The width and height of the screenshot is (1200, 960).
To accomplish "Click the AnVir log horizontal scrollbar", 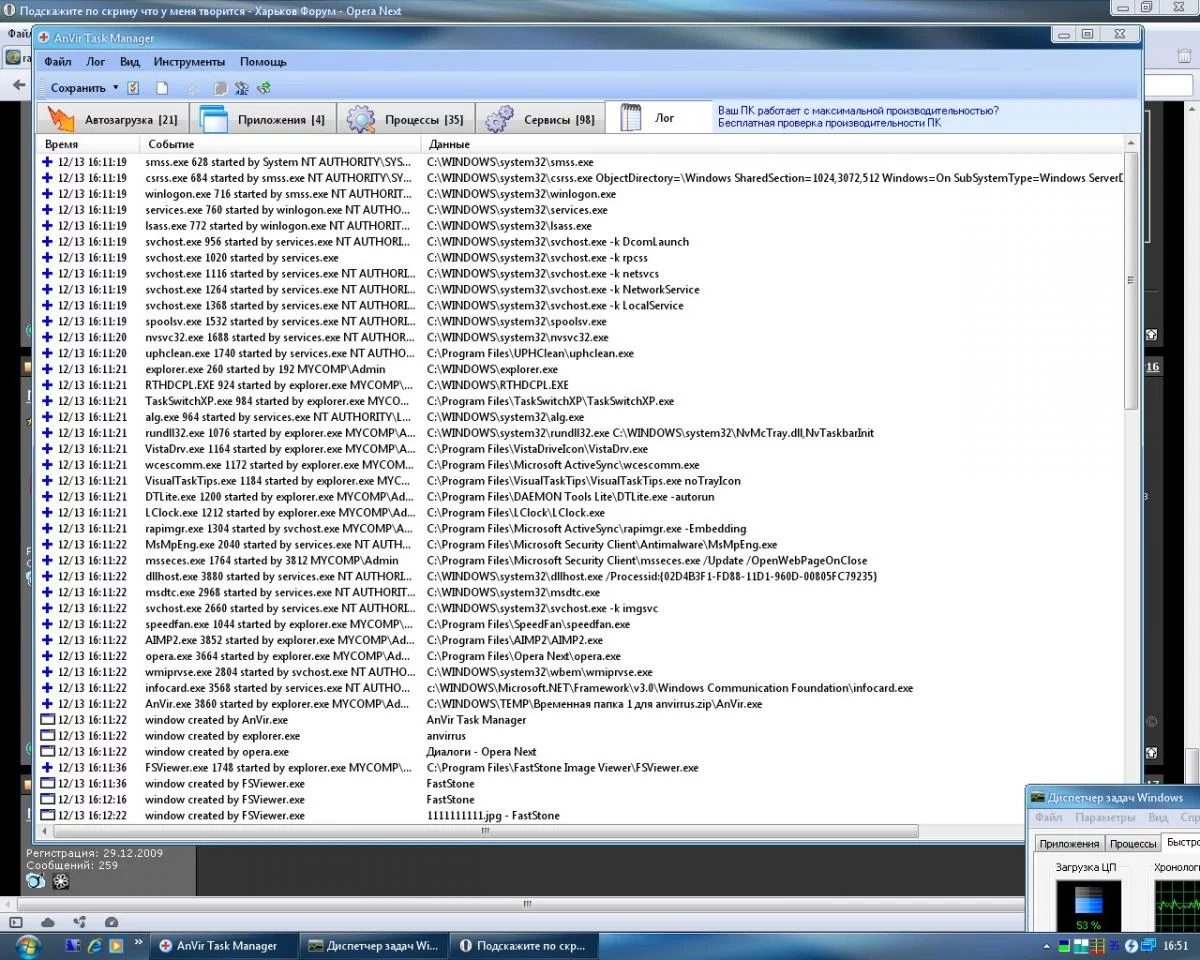I will click(x=486, y=831).
